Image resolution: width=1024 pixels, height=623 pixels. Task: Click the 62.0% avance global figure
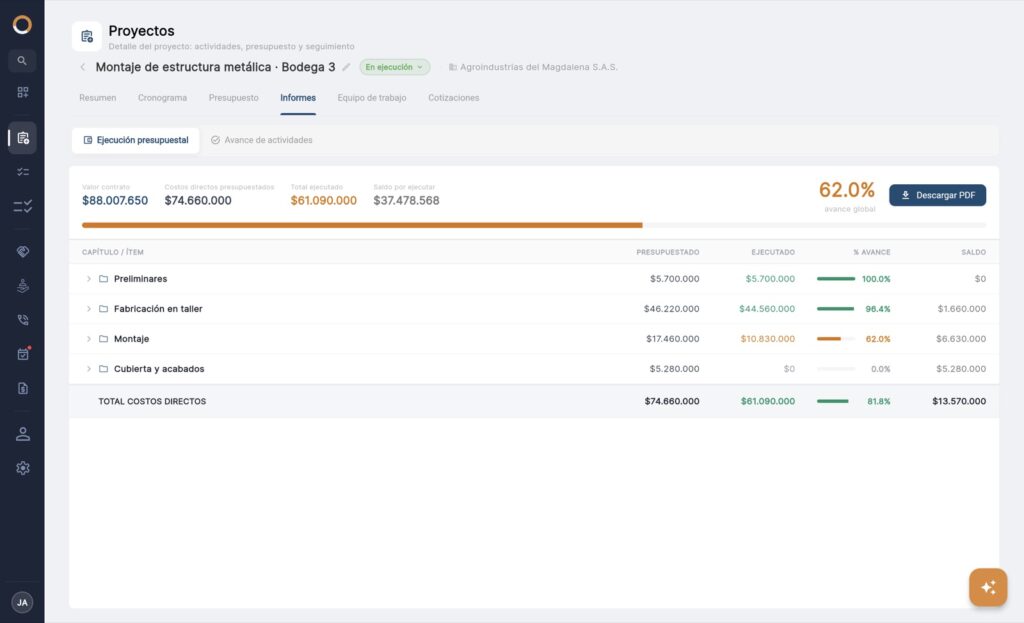click(x=846, y=190)
